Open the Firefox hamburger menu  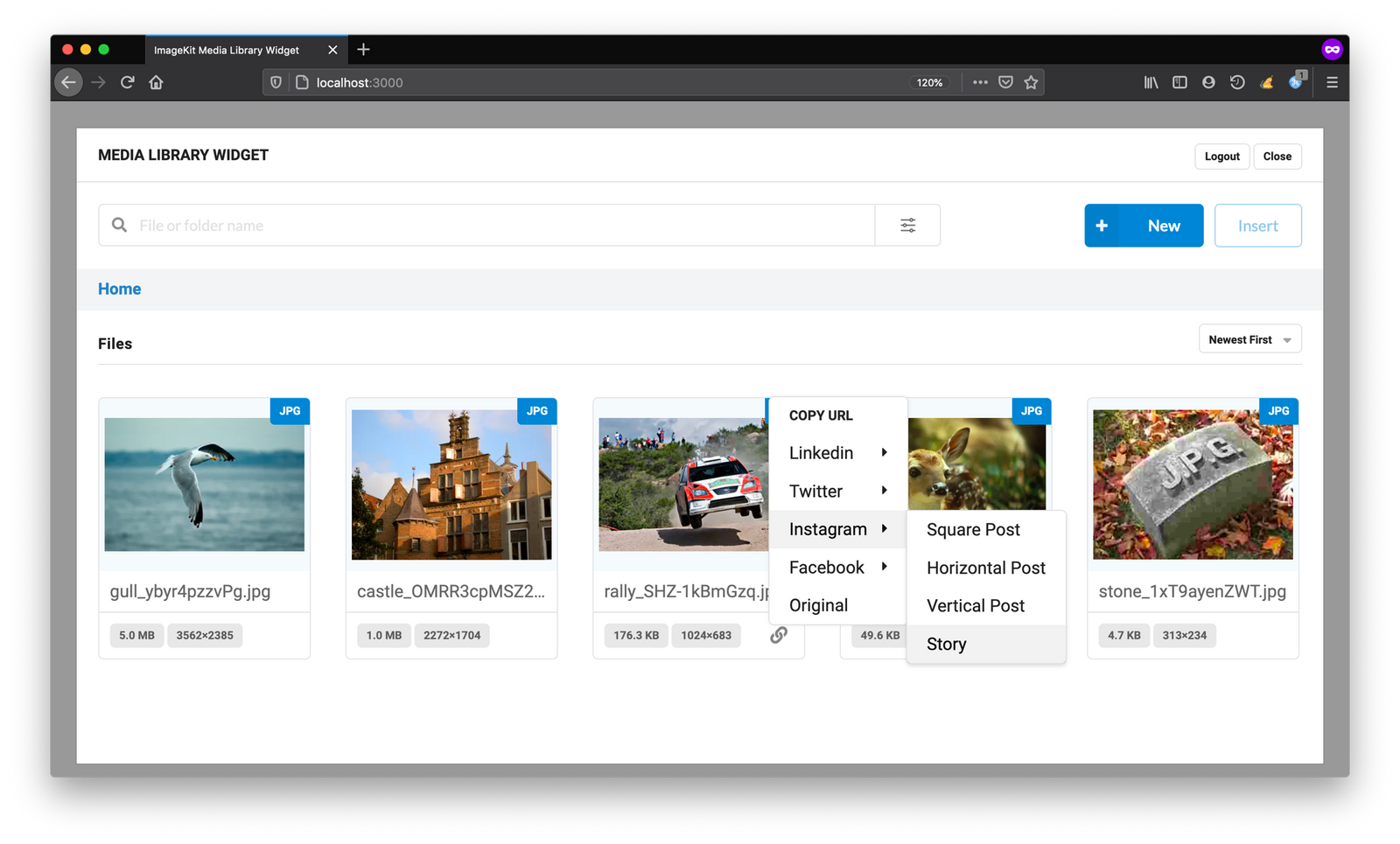tap(1332, 81)
